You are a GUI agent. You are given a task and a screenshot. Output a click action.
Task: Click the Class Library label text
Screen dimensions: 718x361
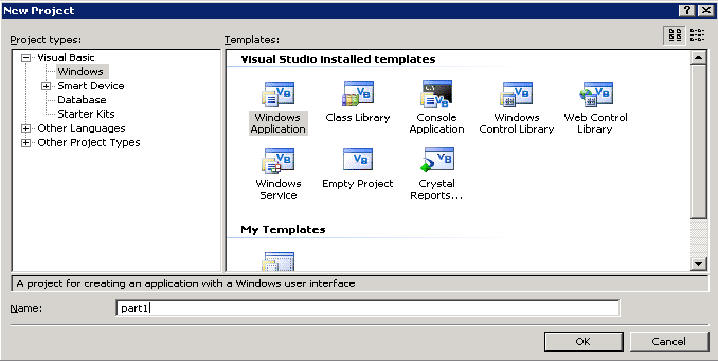coord(358,118)
